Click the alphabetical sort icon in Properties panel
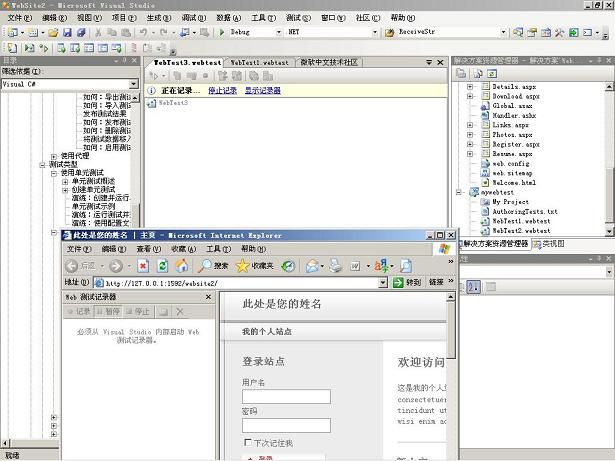615x461 pixels. [474, 287]
